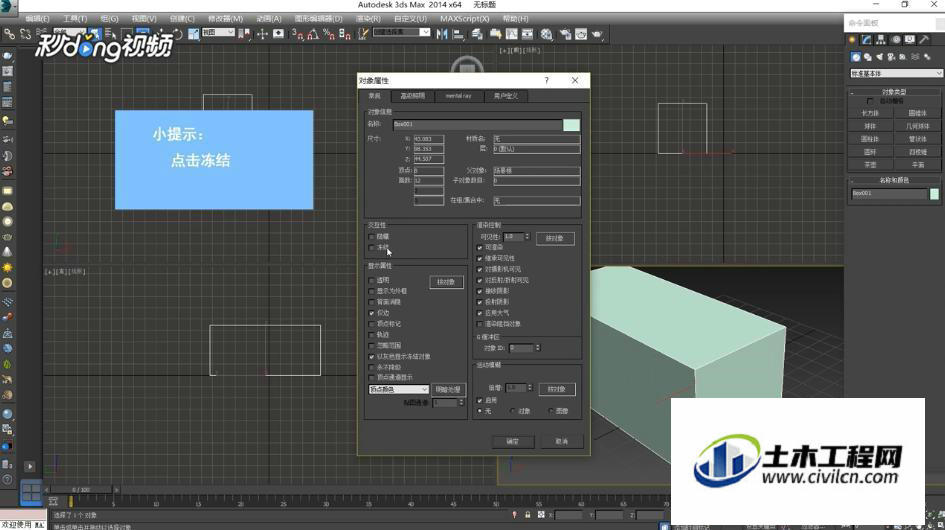Open the selection filter dropdown in toolbar
Screen dimensions: 945x530
pos(69,32)
